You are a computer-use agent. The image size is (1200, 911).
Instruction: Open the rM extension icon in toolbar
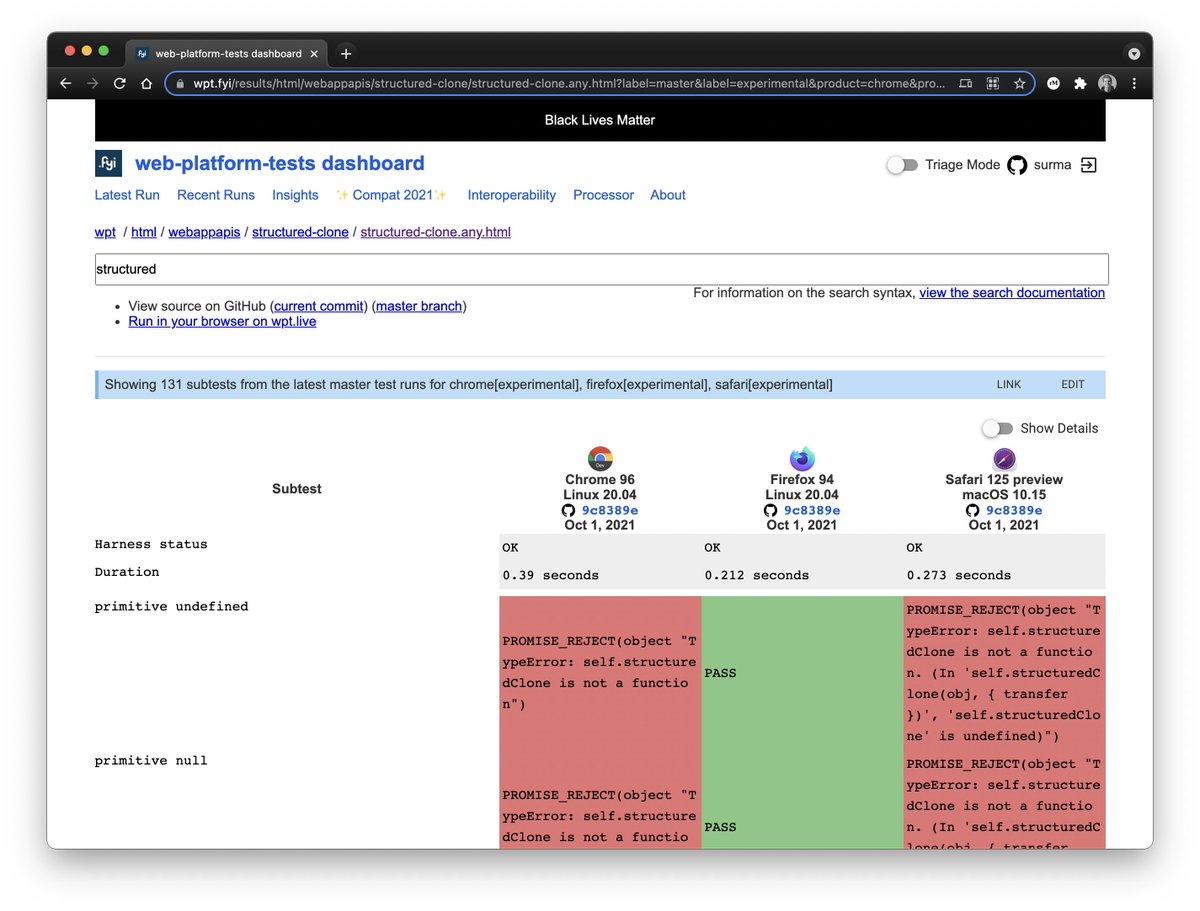pos(1054,84)
